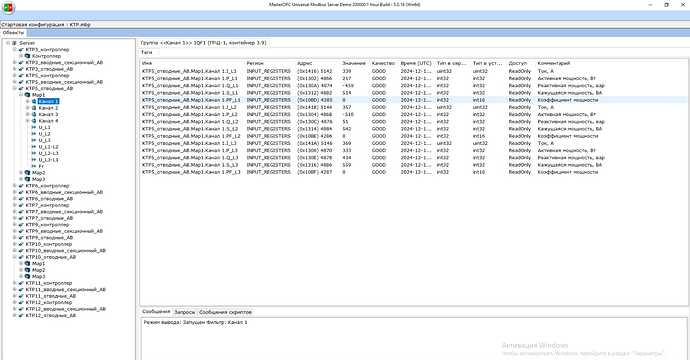
Task: Click the device icon of KTP5_контроллер
Action: 21,76
